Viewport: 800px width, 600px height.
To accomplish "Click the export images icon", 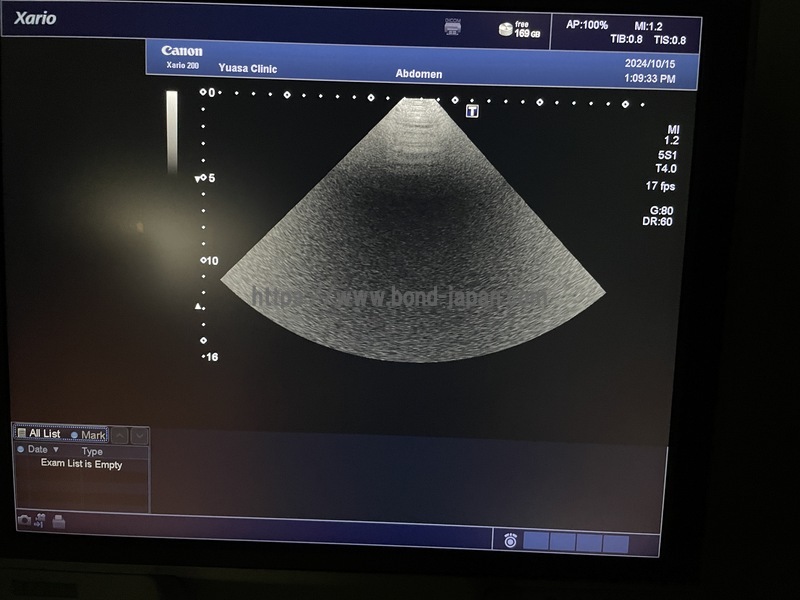I will coord(40,520).
